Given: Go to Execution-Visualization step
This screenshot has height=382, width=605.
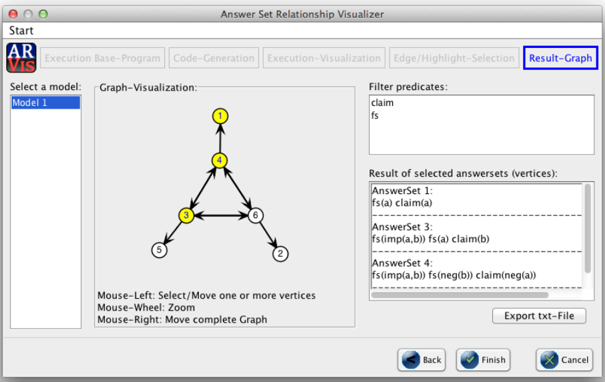Looking at the screenshot, I should (x=324, y=58).
